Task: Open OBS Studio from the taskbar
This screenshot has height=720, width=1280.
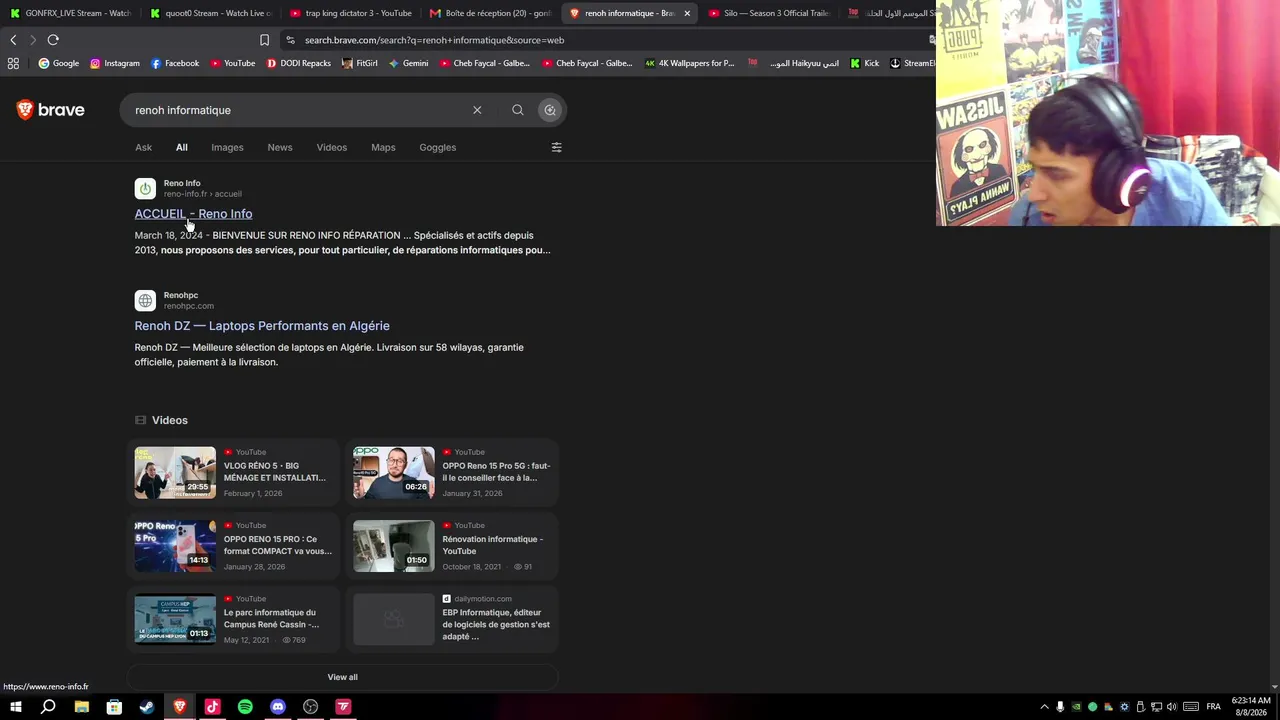Action: (311, 707)
